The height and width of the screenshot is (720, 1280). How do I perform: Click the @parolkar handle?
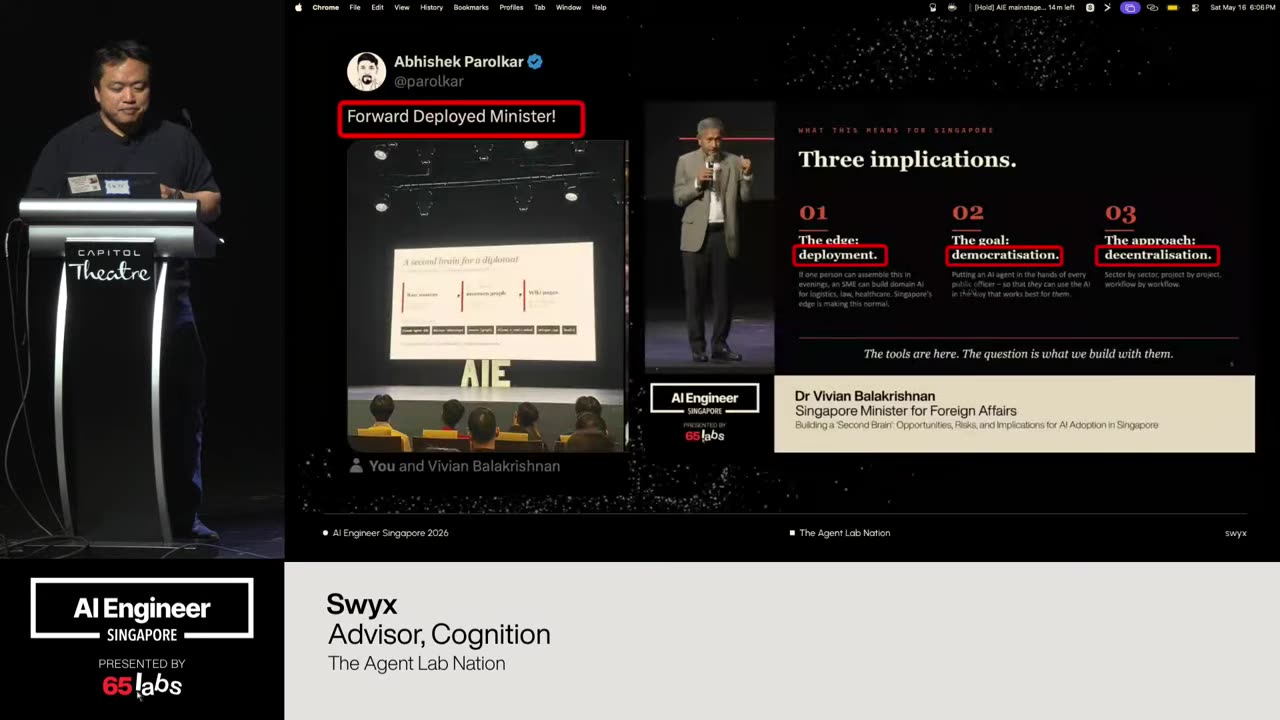tap(428, 81)
